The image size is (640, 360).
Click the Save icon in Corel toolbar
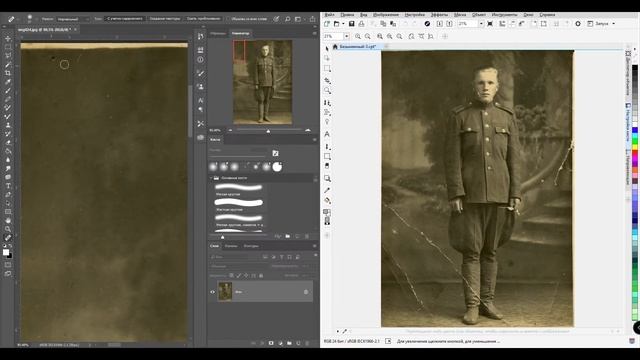[351, 24]
